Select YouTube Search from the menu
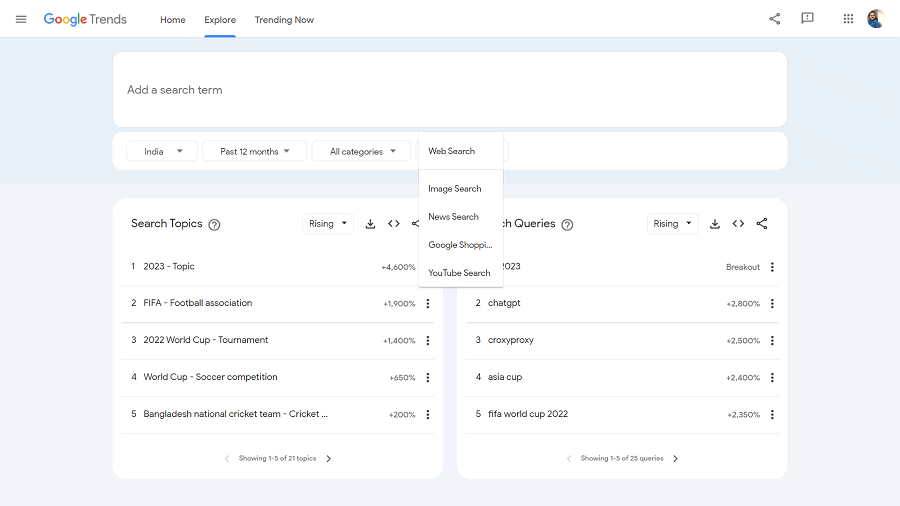Image resolution: width=900 pixels, height=506 pixels. 459,273
